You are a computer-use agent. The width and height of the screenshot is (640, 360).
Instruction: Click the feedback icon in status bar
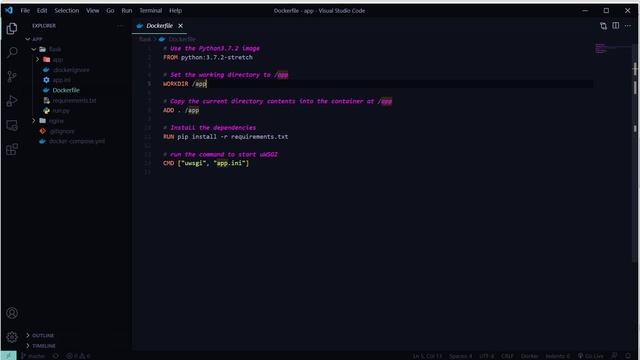[x=614, y=356]
